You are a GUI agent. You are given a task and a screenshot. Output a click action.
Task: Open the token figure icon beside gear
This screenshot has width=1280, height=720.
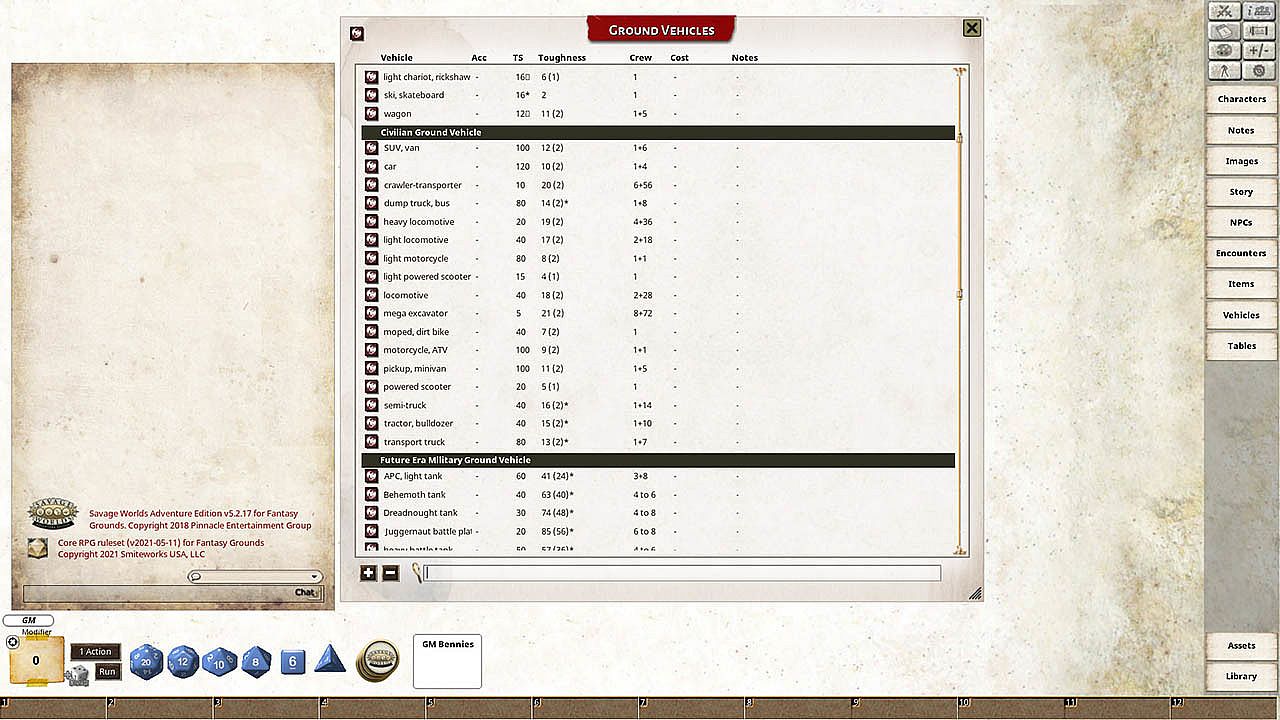1224,71
